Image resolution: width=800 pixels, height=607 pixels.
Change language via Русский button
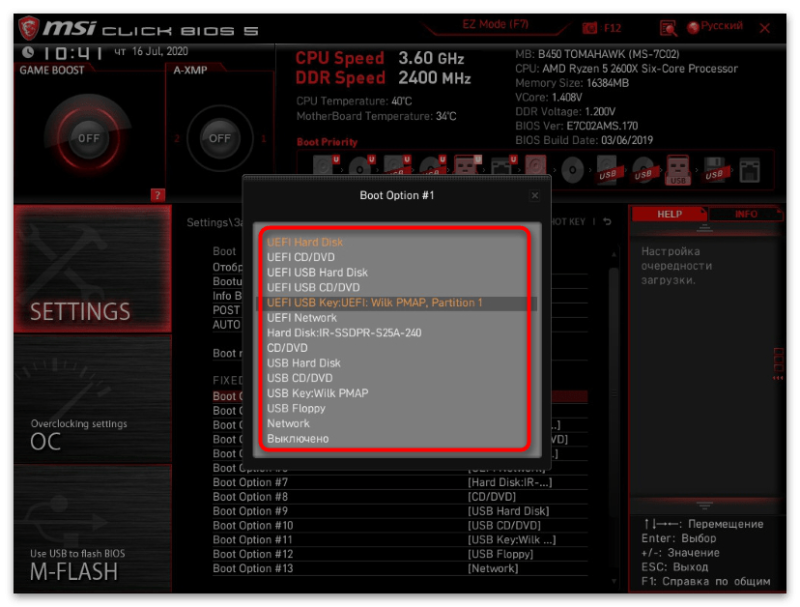(715, 27)
